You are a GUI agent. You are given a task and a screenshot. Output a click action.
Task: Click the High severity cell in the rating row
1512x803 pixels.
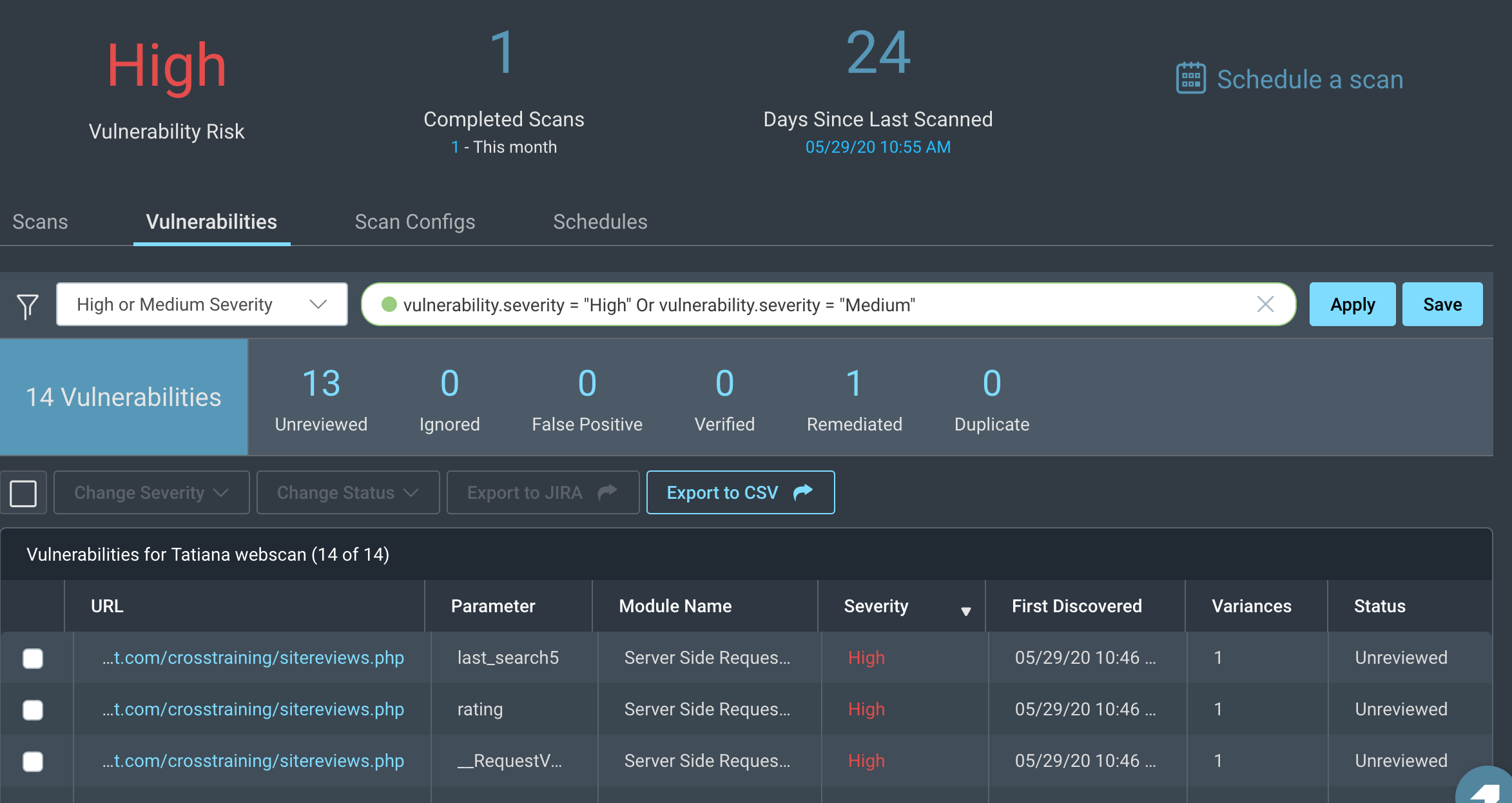[866, 709]
